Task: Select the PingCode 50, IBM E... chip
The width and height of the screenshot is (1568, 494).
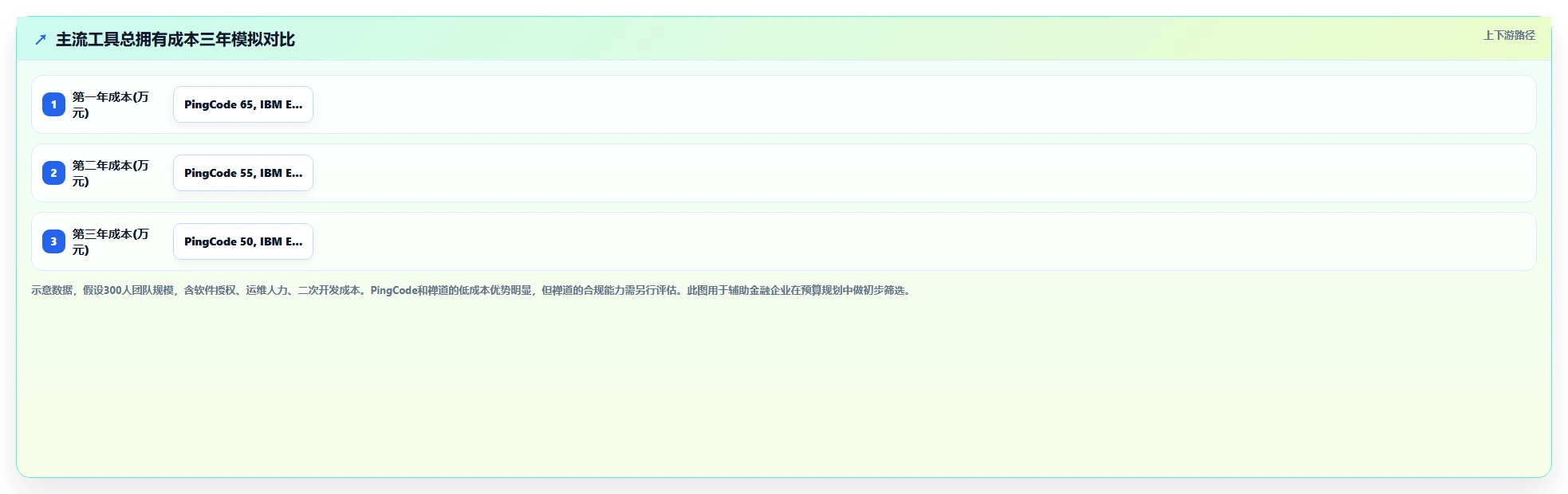Action: tap(243, 241)
